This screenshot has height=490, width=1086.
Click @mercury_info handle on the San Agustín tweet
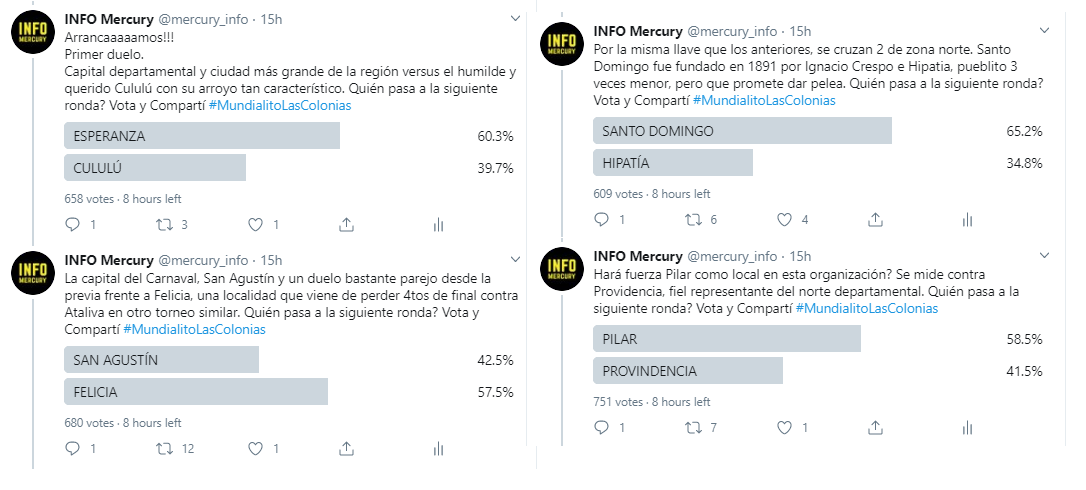click(x=203, y=260)
